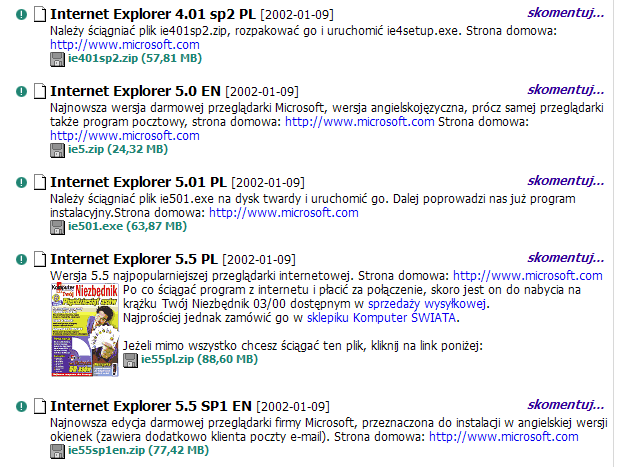Click the heading 'Internet Explorer 5.01 PL'
Viewport: 632px width, 467px height.
pos(138,182)
